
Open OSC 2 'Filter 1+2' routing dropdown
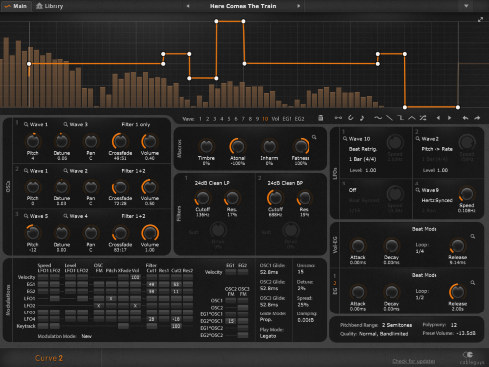pos(133,171)
